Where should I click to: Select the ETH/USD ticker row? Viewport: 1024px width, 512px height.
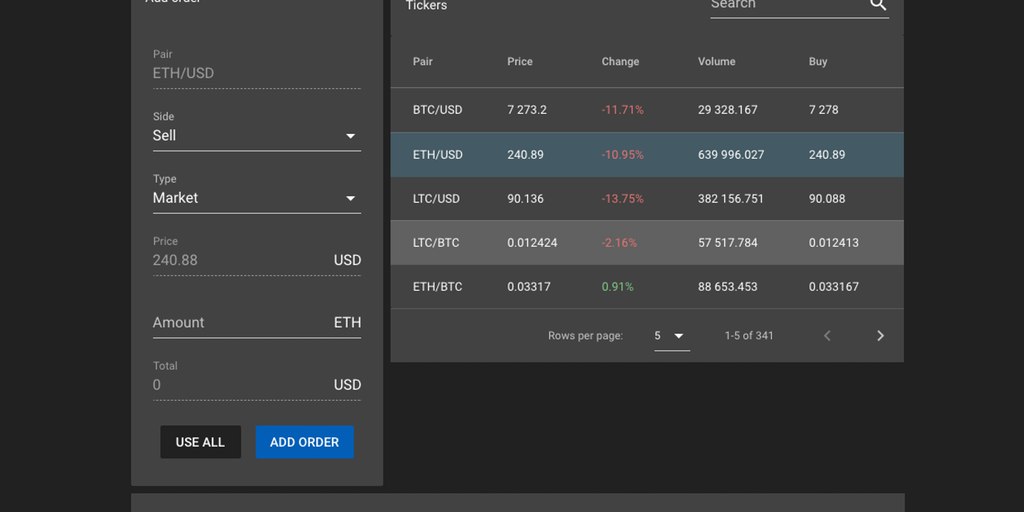point(647,155)
